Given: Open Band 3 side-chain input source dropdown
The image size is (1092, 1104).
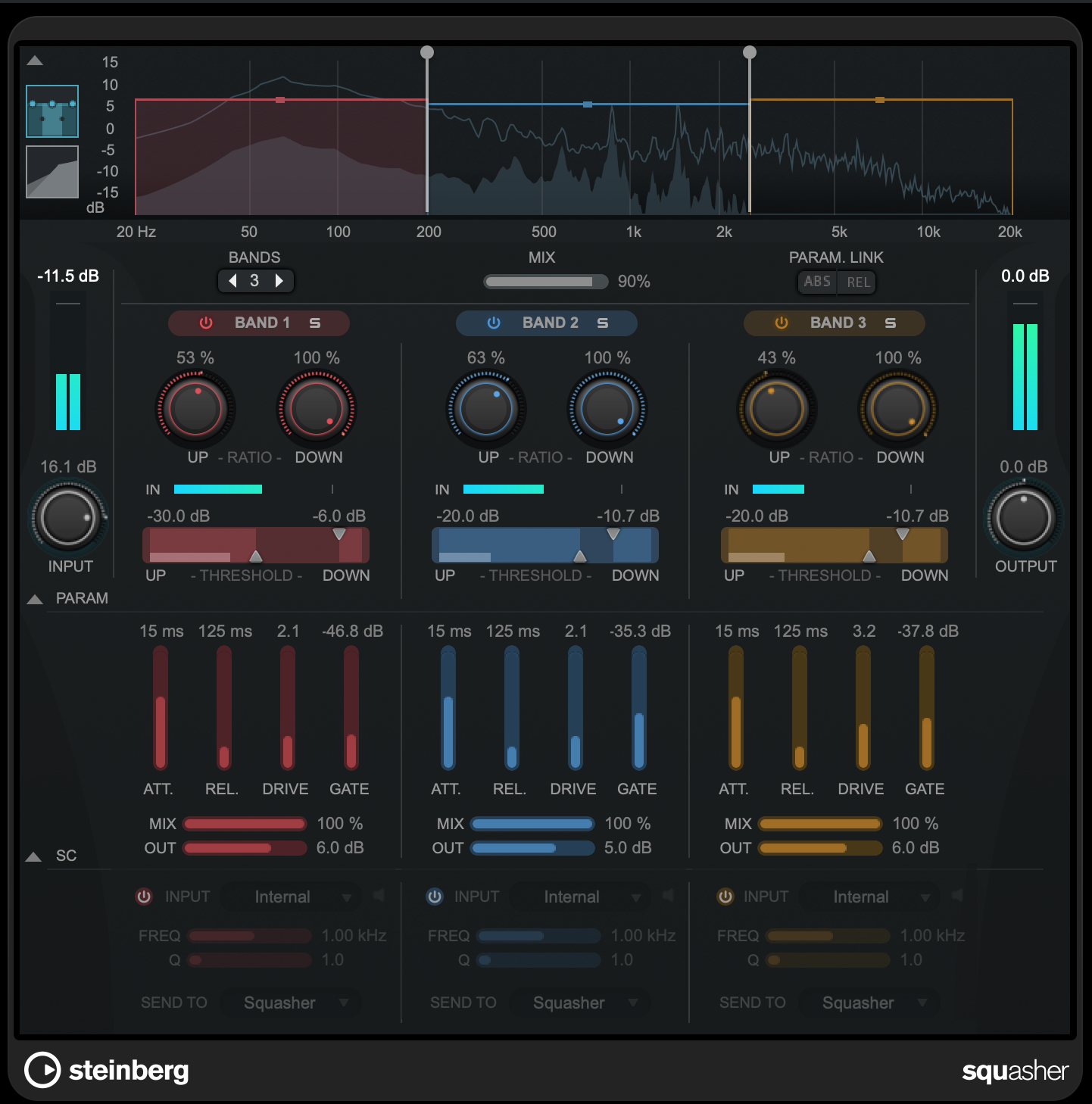Looking at the screenshot, I should coord(869,897).
